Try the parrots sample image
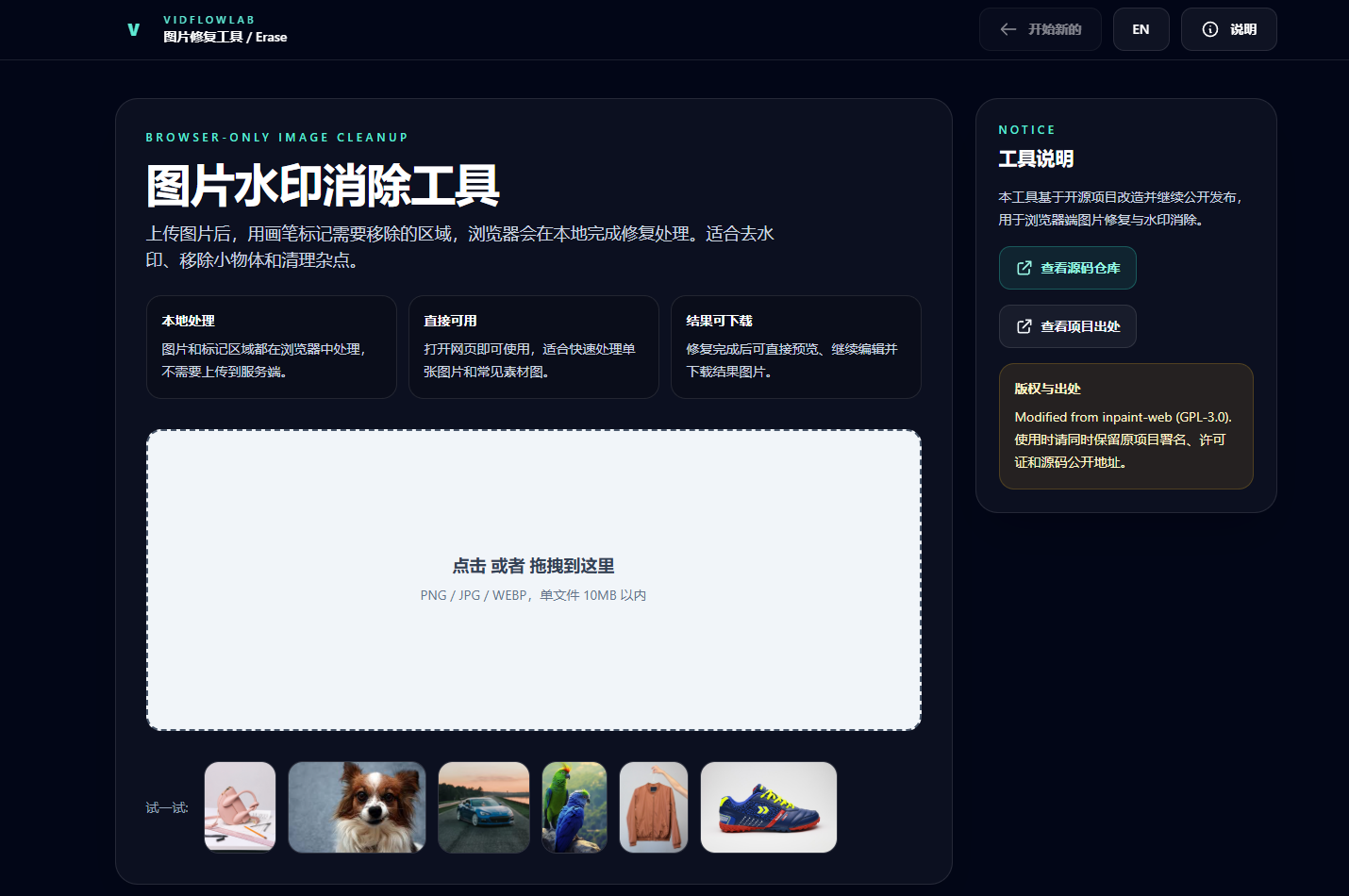 575,807
